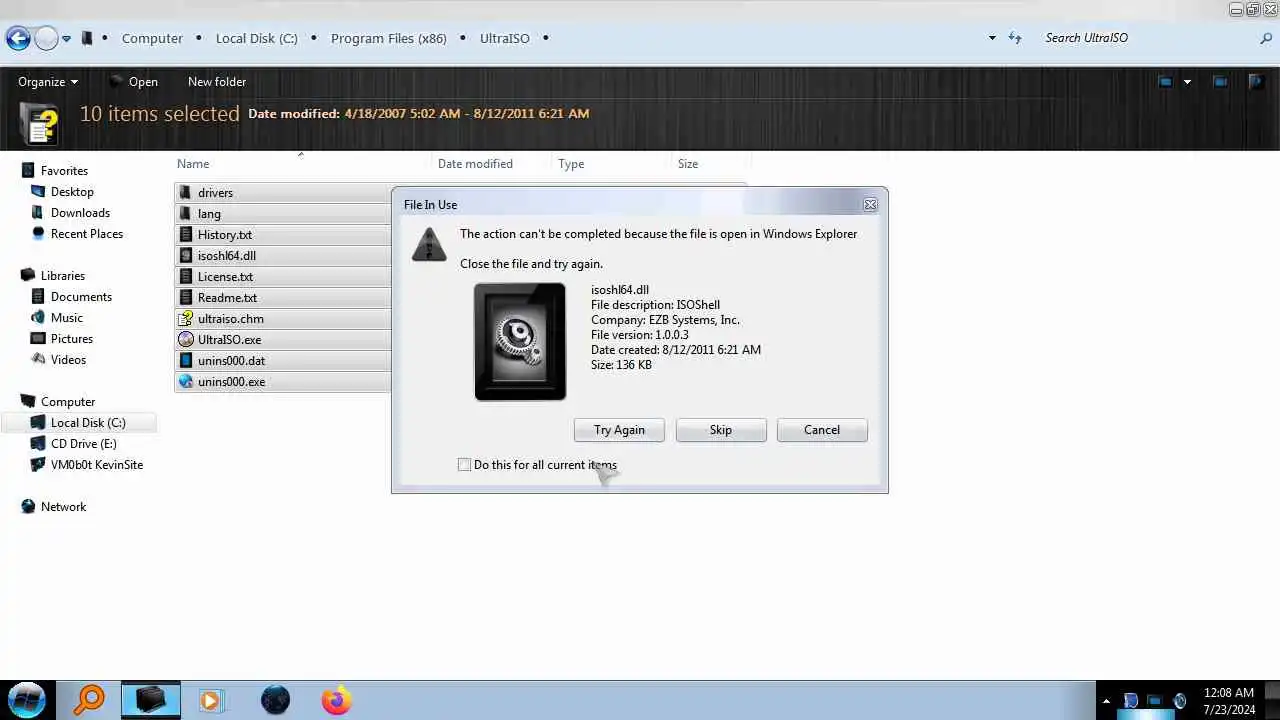
Task: Open the search magnifier taskbar icon
Action: click(89, 700)
